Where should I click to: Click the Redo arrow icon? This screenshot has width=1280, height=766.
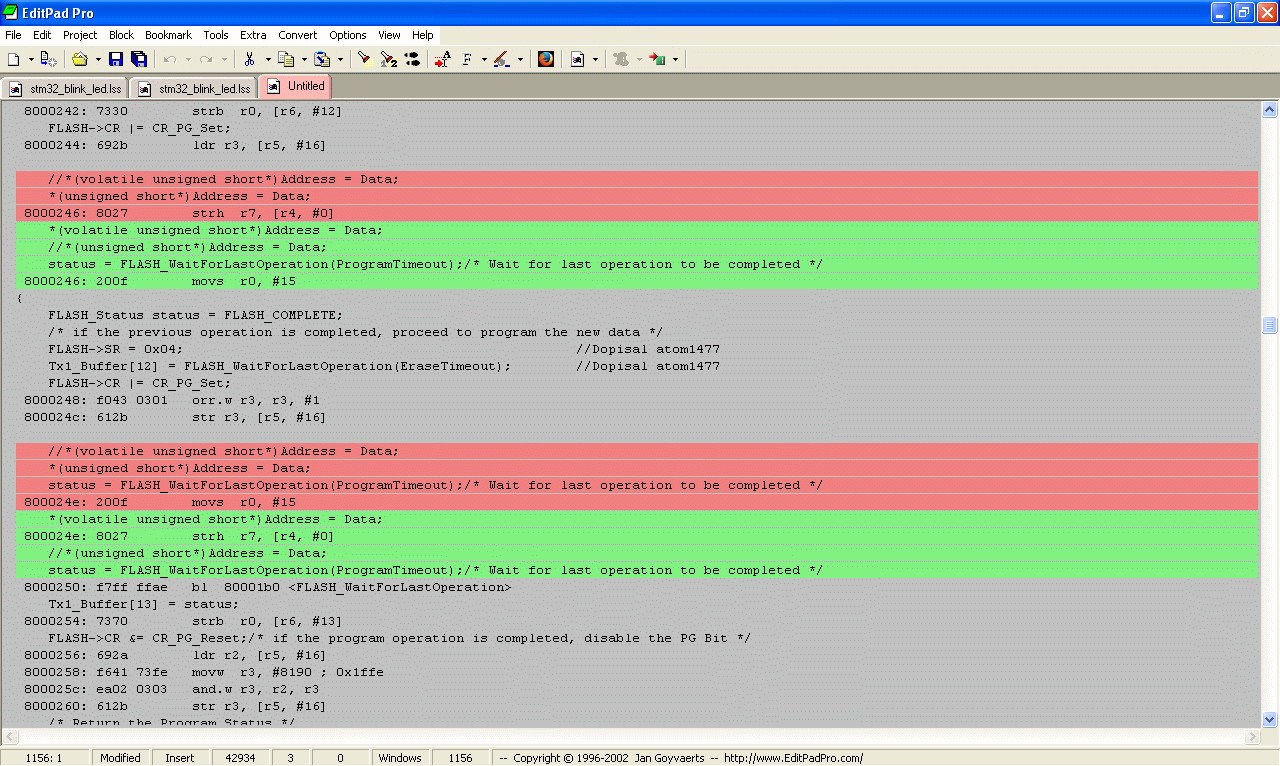pyautogui.click(x=206, y=60)
